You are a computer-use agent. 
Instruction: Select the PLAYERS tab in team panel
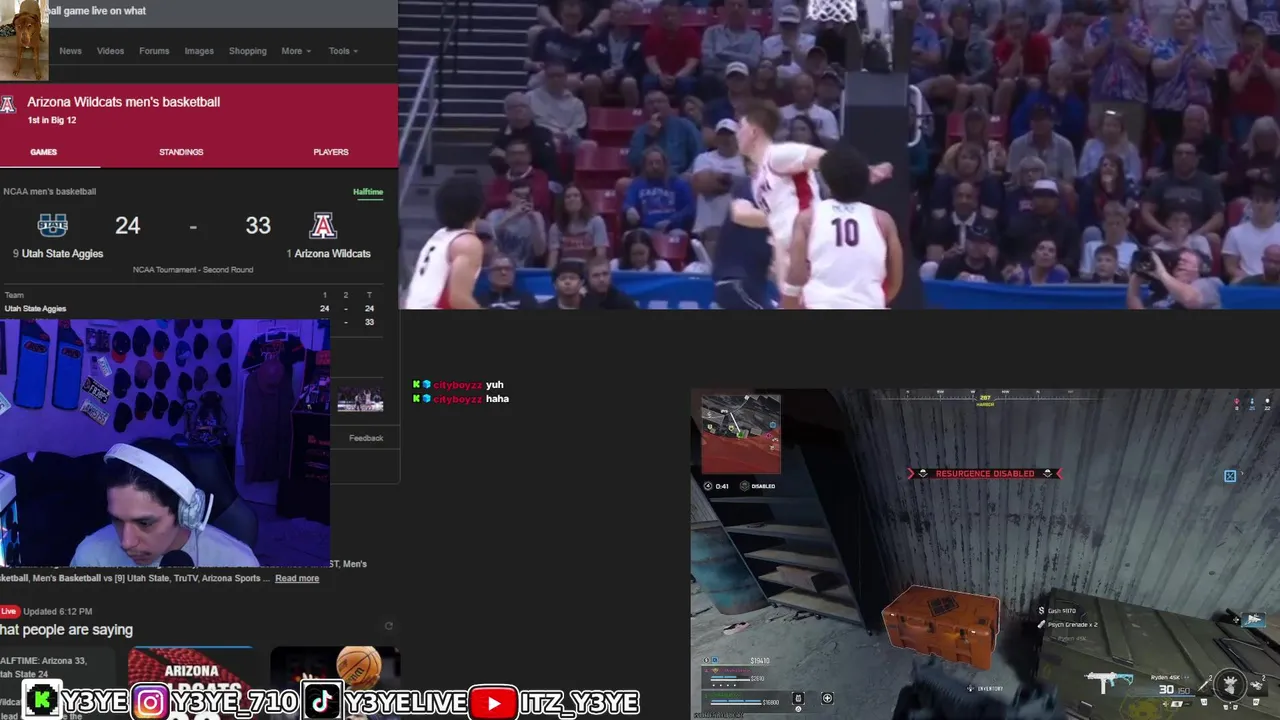331,152
